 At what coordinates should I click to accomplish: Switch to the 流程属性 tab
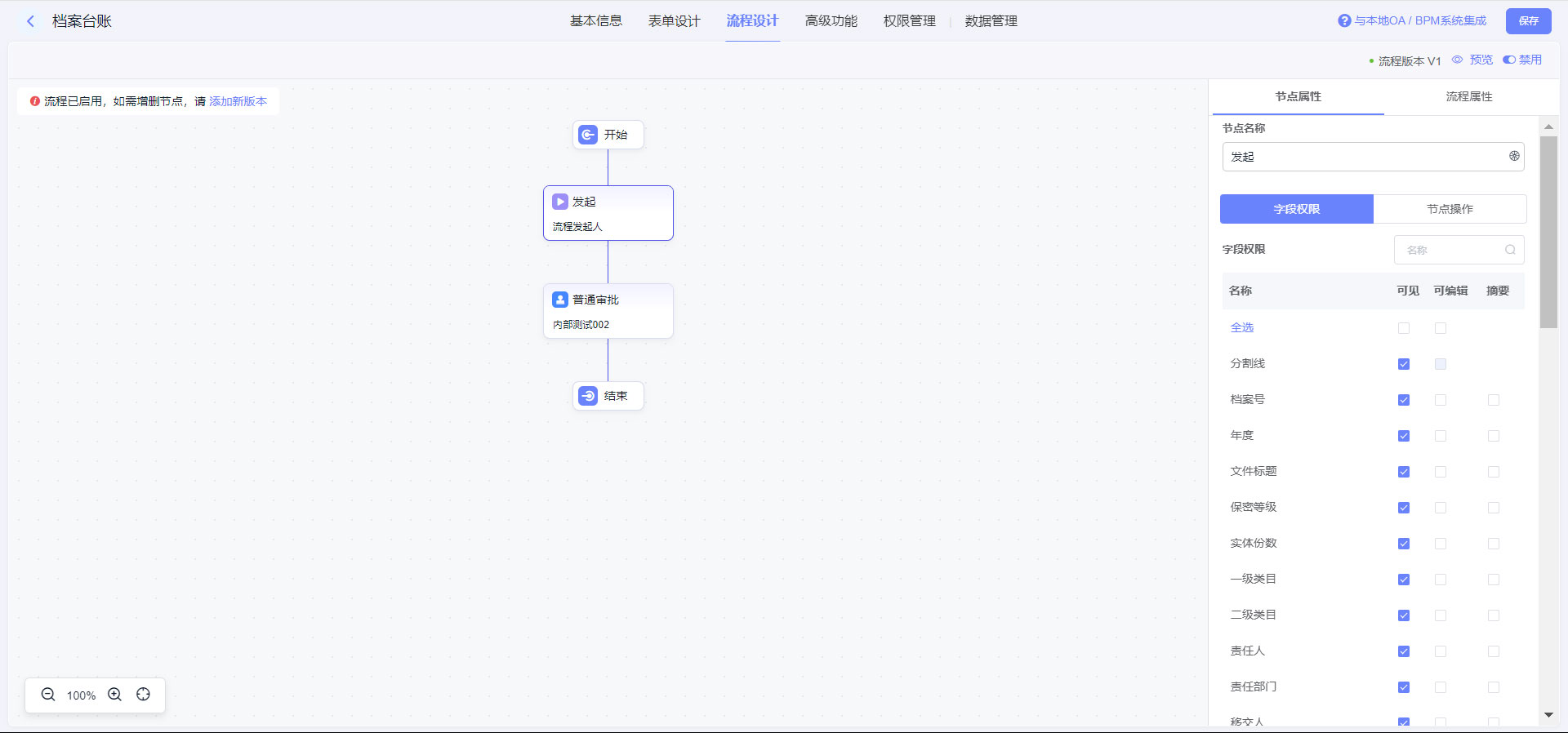(1468, 96)
